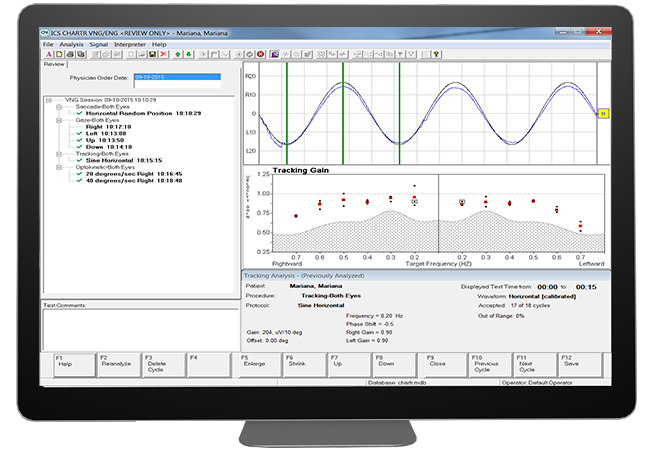Collapse the Gaze-Both Eyes tree node

click(x=58, y=120)
